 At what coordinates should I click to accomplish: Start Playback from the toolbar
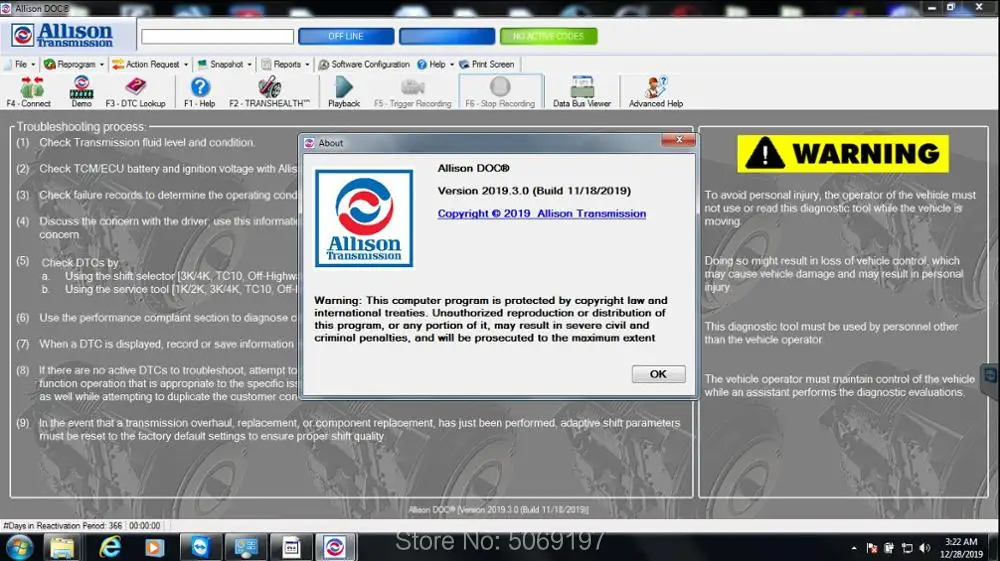click(344, 91)
